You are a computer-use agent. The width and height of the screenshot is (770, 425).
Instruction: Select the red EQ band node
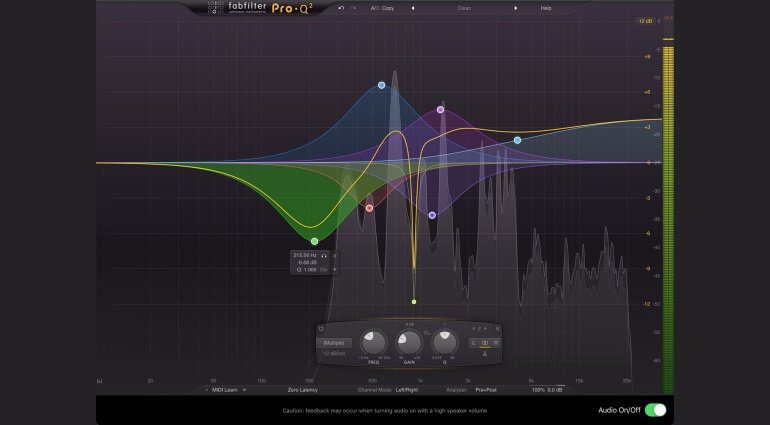pos(369,208)
